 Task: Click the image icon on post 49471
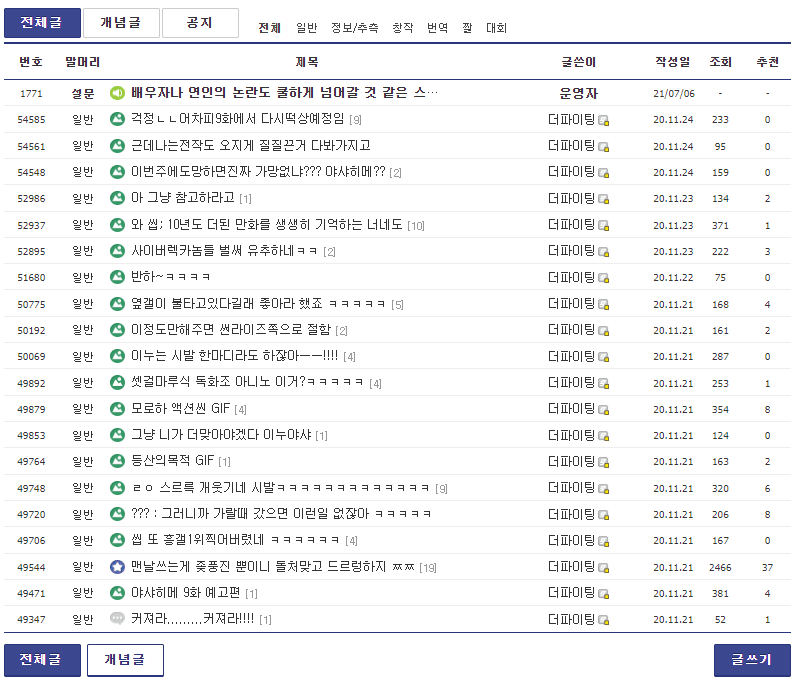(x=118, y=593)
